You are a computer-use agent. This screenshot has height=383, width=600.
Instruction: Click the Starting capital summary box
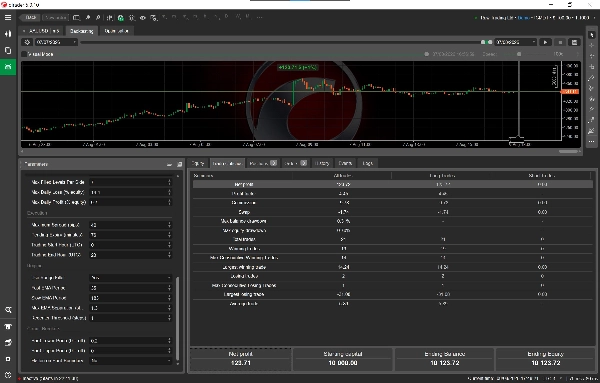pyautogui.click(x=343, y=359)
